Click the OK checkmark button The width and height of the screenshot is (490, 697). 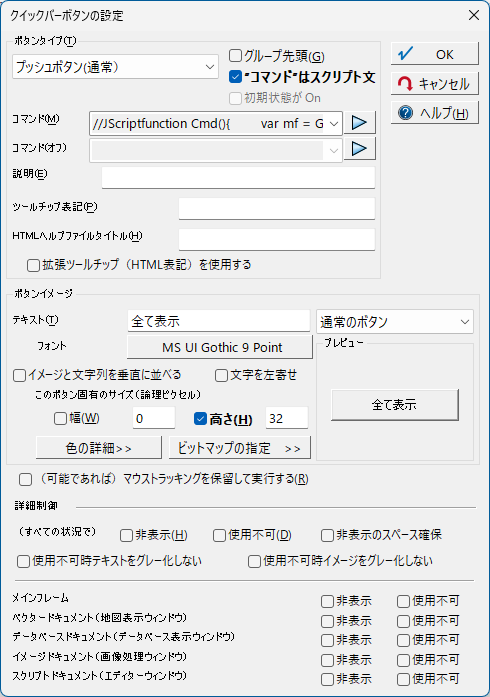coord(434,54)
